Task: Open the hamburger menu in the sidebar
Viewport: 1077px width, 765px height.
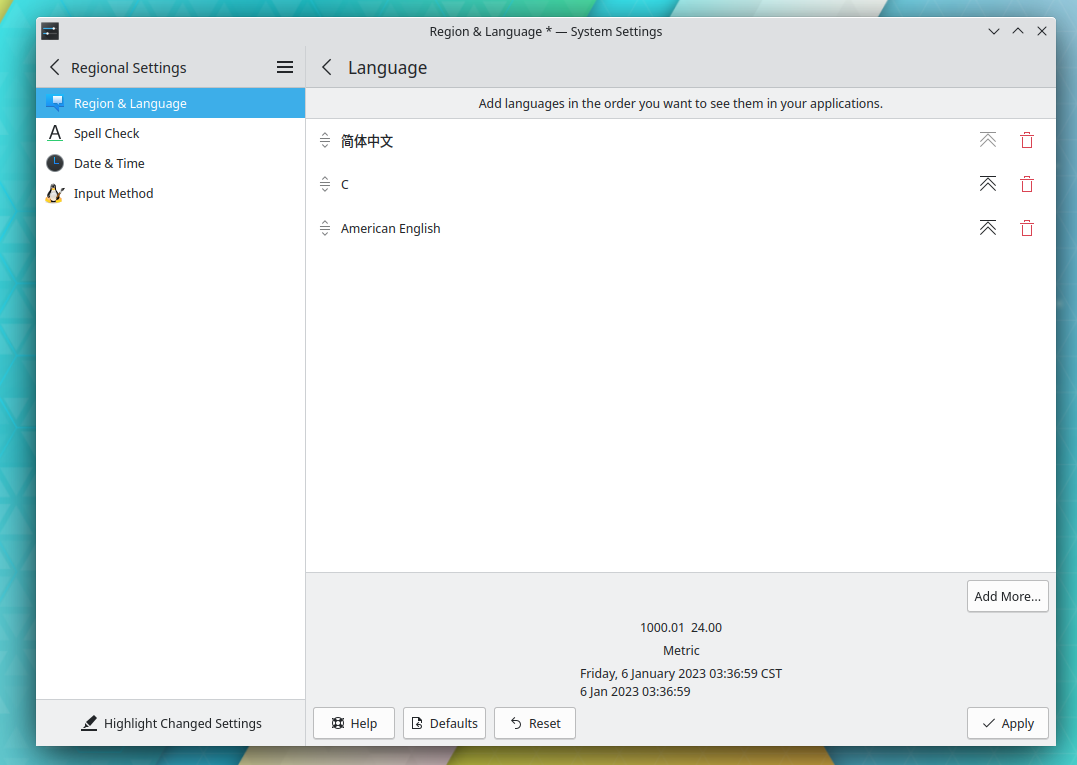Action: click(x=285, y=67)
